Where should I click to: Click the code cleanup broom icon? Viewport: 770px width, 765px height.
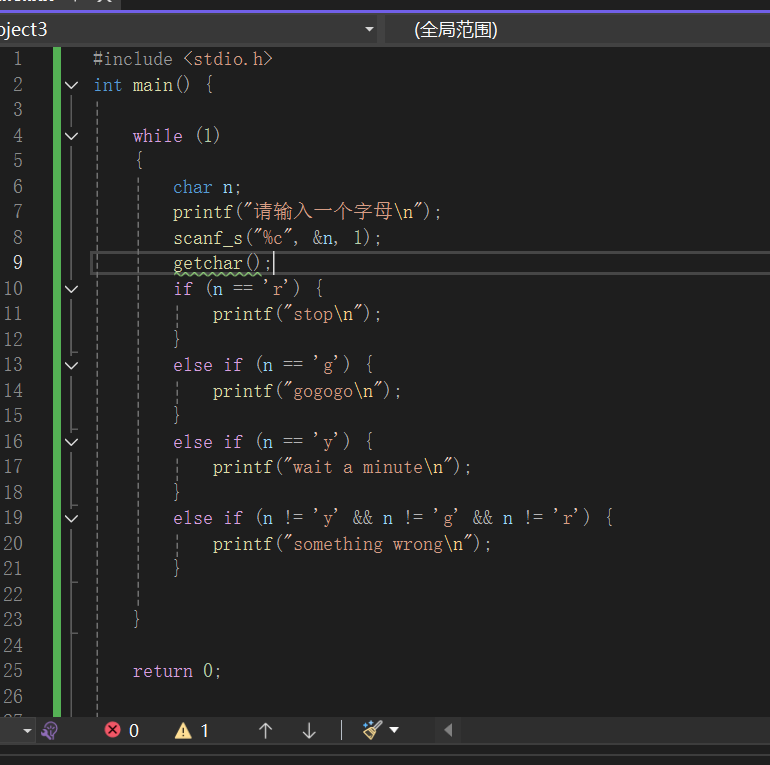click(373, 730)
